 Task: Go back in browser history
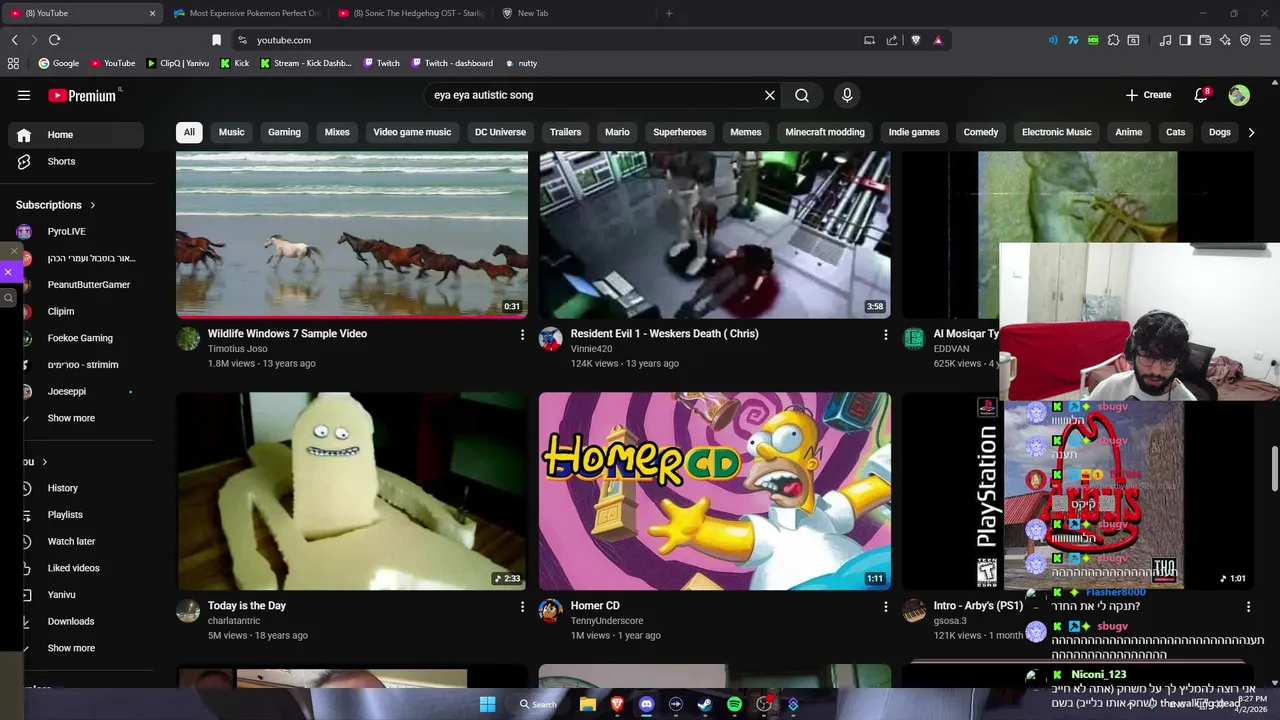[x=14, y=40]
